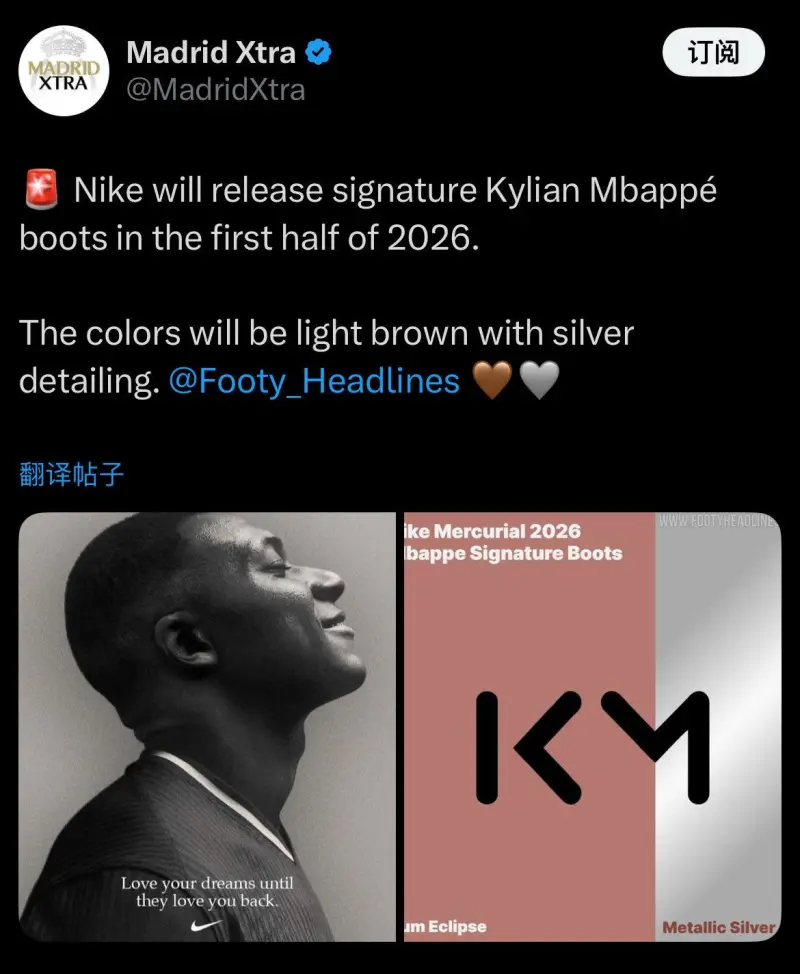Click the Metallic Silver label

pyautogui.click(x=719, y=927)
